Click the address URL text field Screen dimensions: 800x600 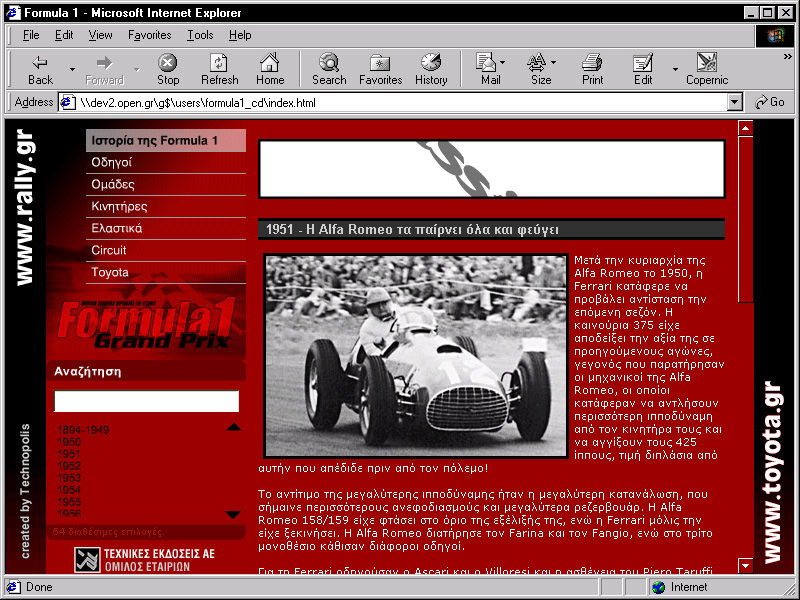tap(402, 103)
